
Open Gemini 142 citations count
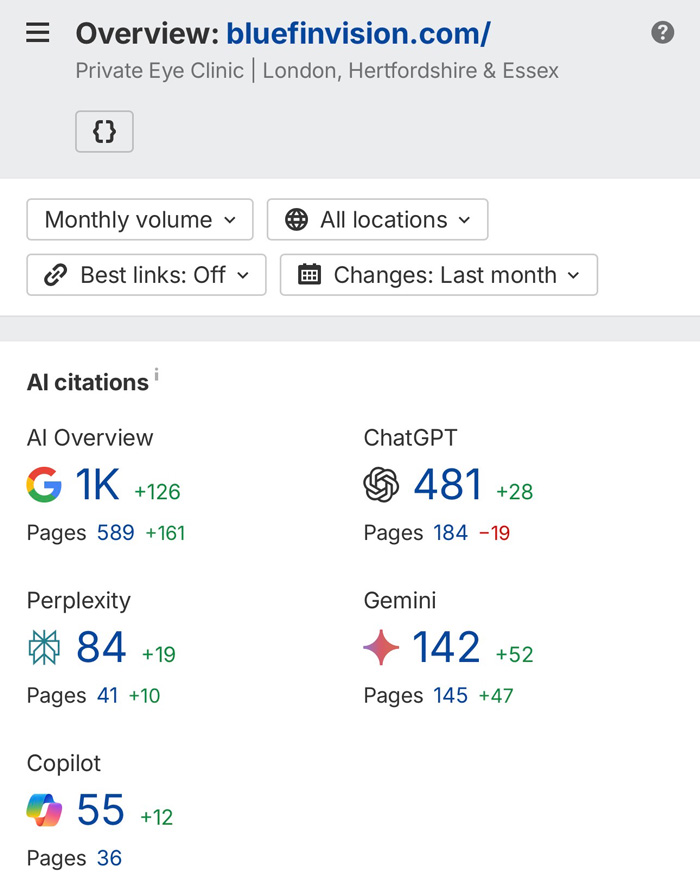446,648
